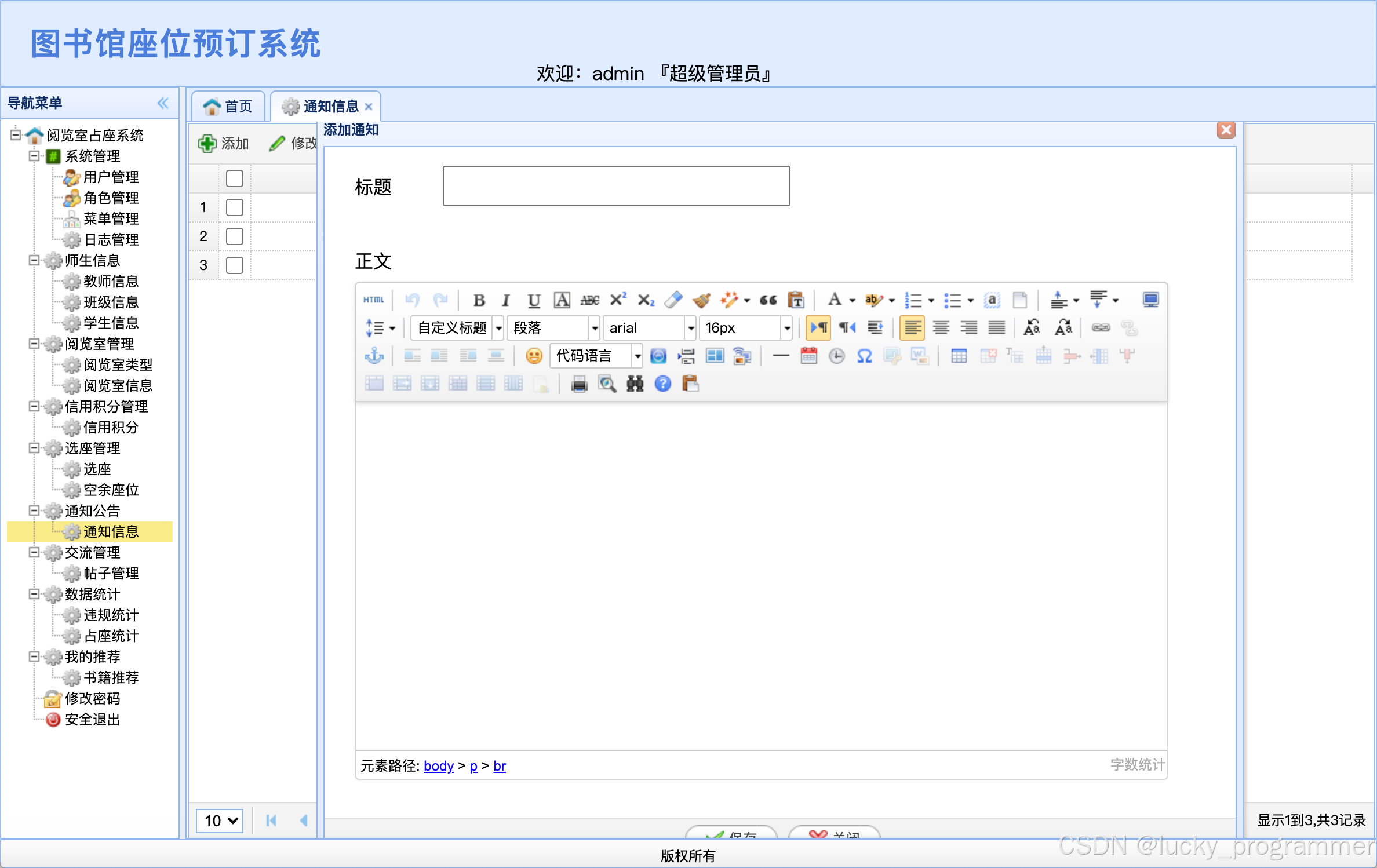Open 帖子管理 in the navigation tree
This screenshot has height=868, width=1377.
111,574
